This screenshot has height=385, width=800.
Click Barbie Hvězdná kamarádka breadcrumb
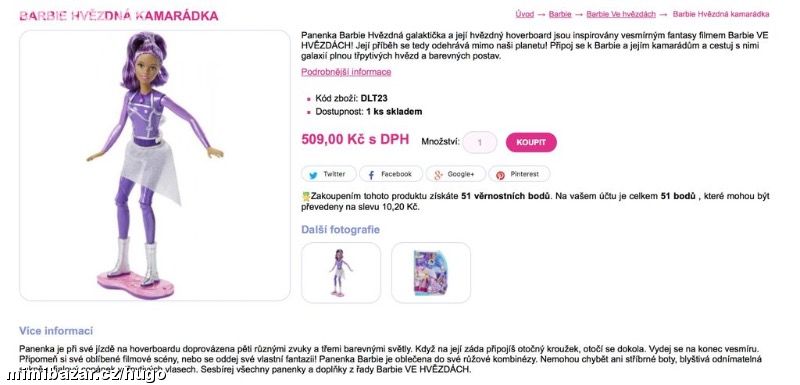721,14
